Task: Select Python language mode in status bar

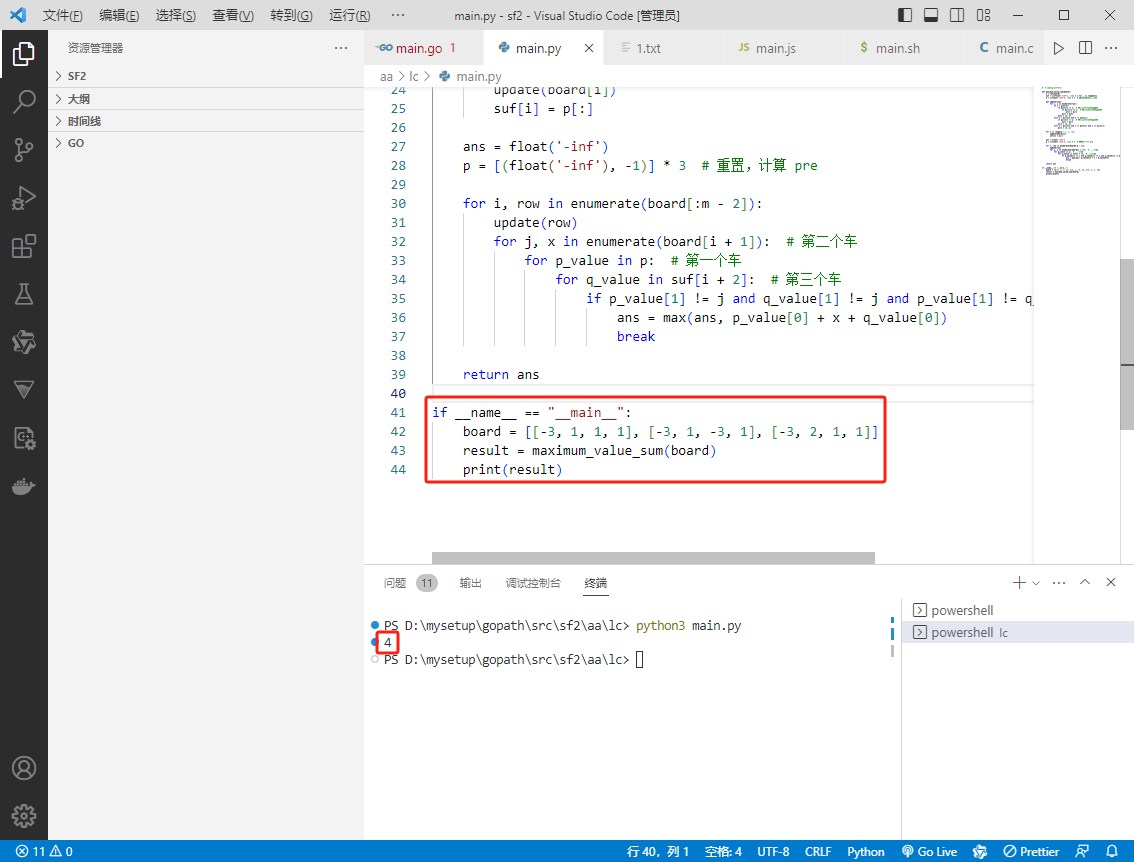Action: (x=866, y=851)
